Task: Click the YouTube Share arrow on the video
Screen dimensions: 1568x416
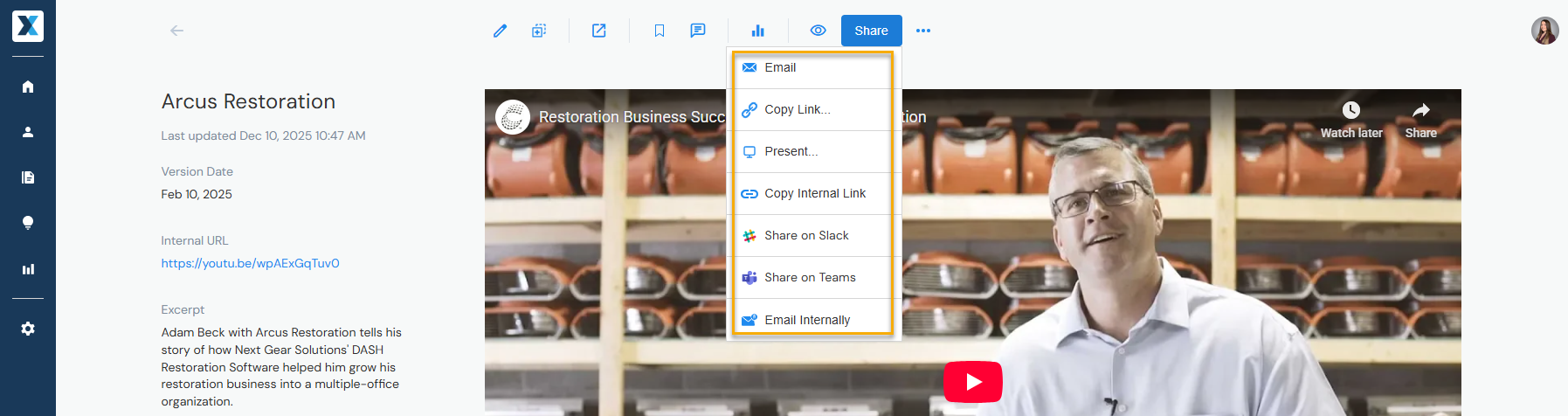Action: tap(1420, 121)
